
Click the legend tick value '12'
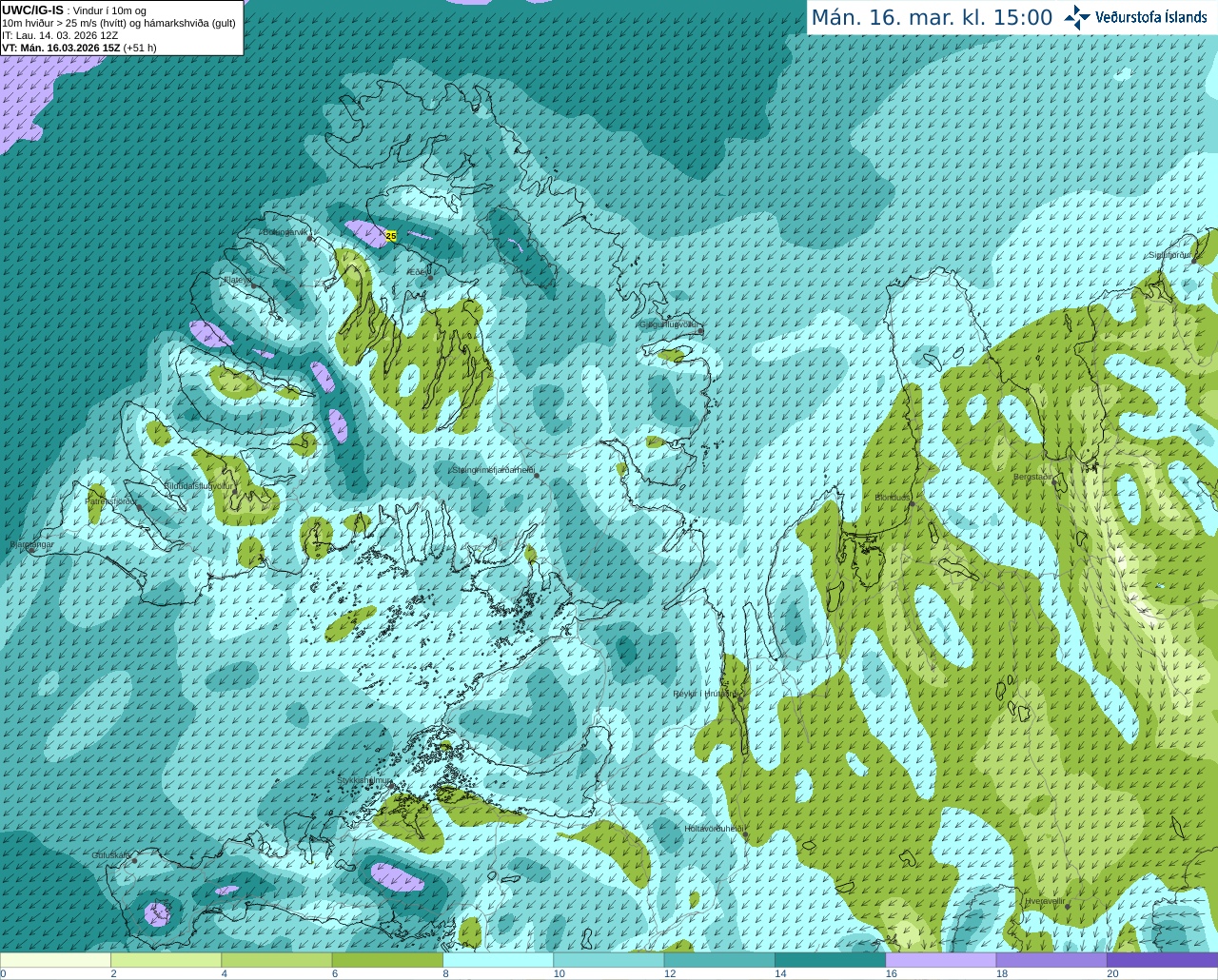670,973
